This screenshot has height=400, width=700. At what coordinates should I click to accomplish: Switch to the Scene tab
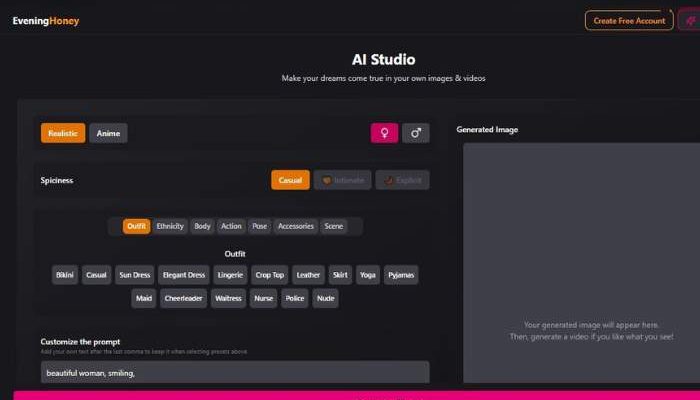(334, 226)
